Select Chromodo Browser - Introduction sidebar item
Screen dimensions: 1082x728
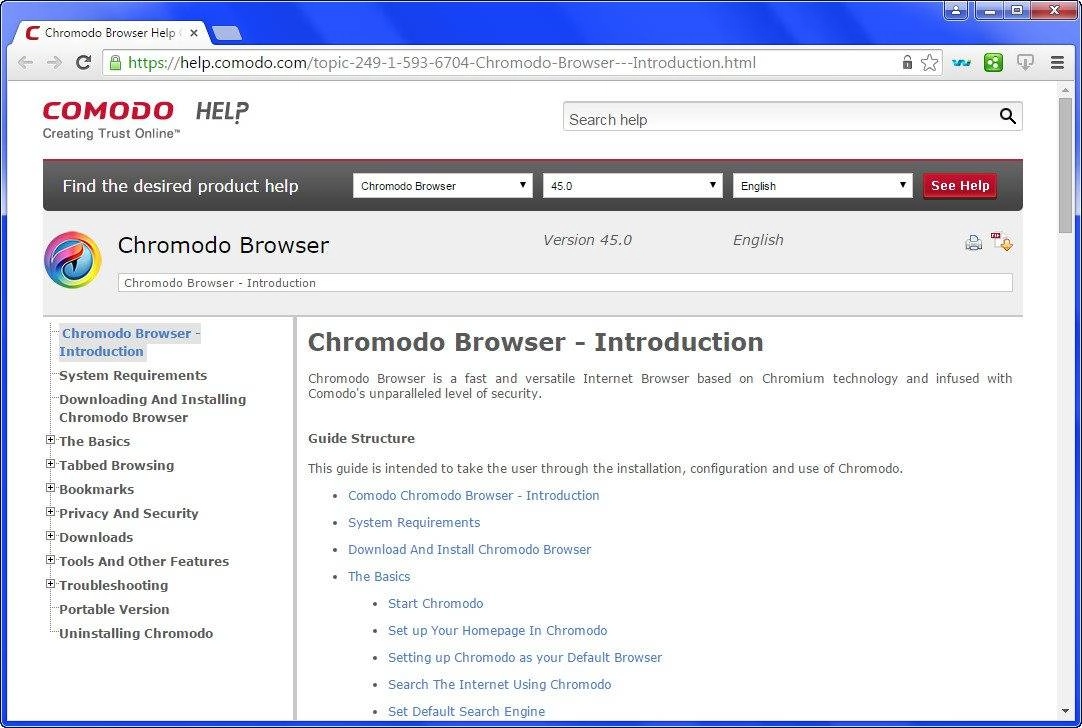coord(130,342)
